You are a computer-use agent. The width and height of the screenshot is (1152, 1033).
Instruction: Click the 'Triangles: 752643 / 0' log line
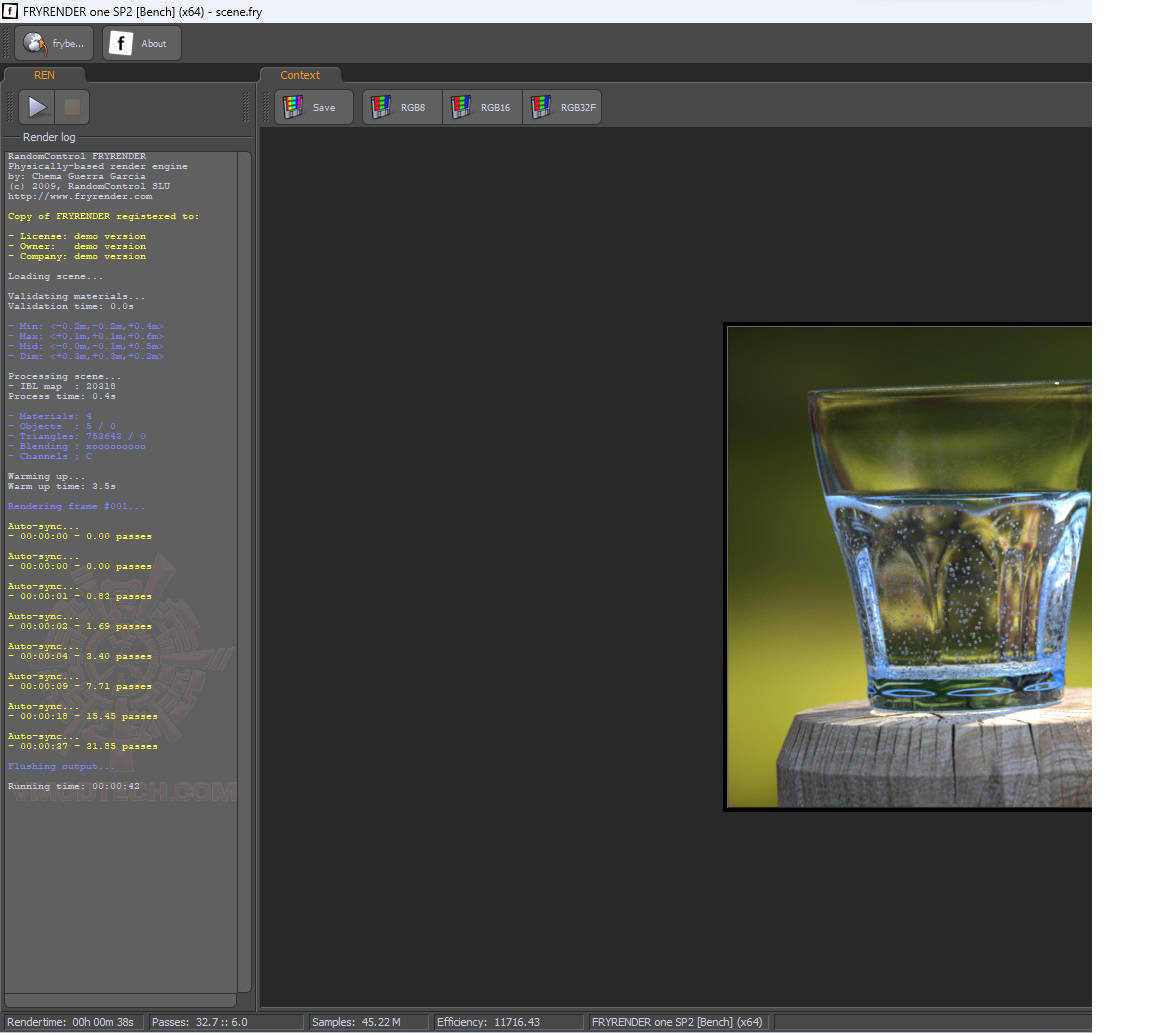click(x=77, y=436)
